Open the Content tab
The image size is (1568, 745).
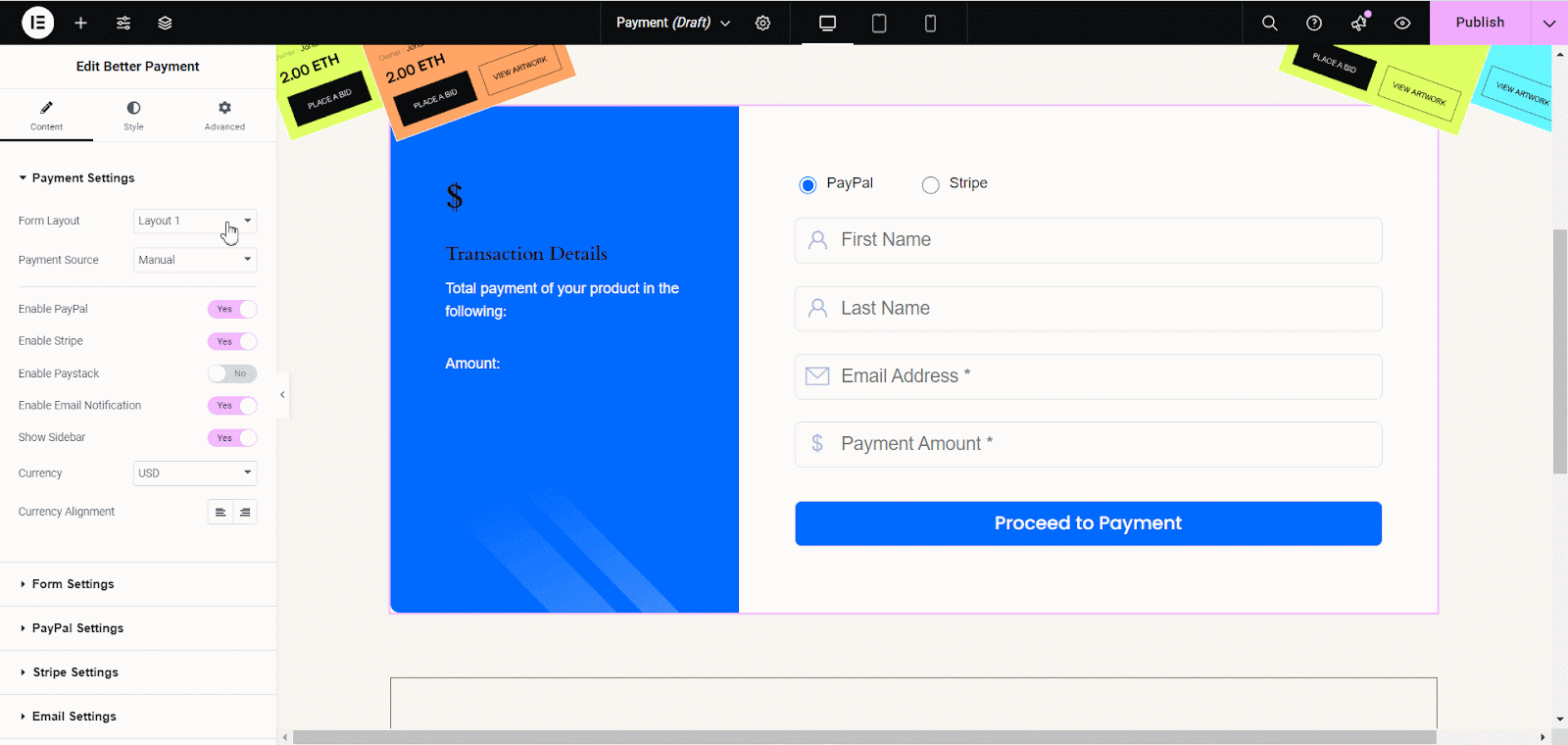click(x=46, y=115)
